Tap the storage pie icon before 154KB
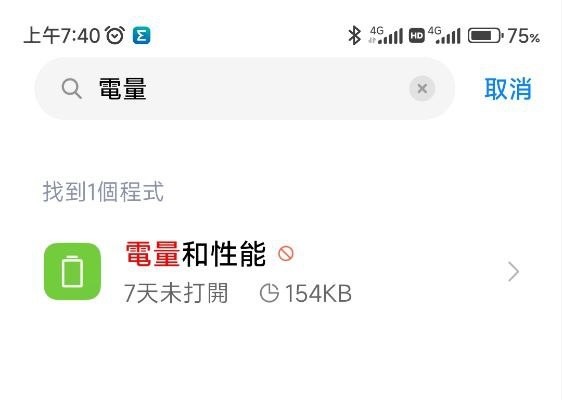 point(269,293)
